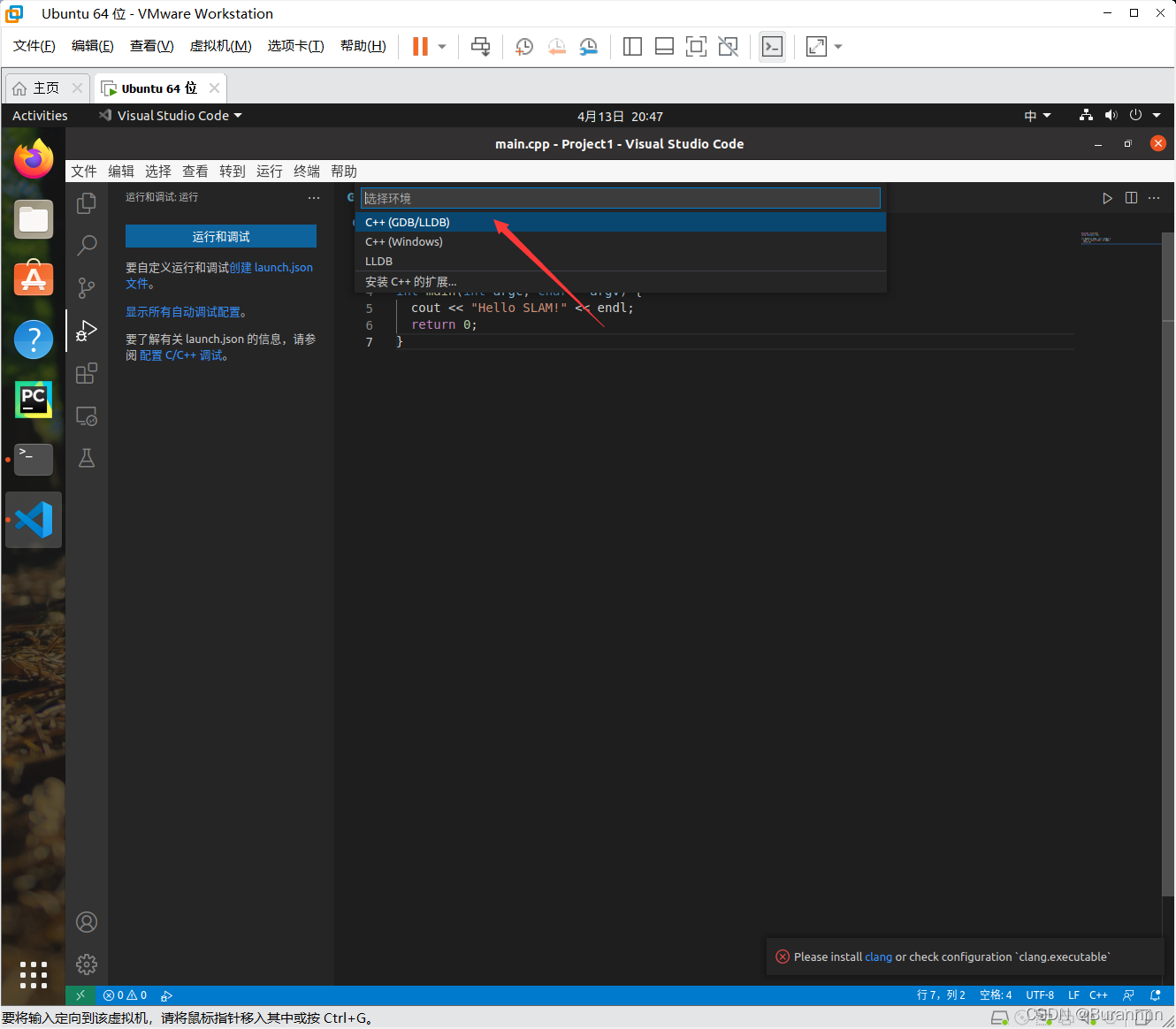Click the 运行和调试 blue button
Viewport: 1176px width, 1029px height.
click(221, 236)
